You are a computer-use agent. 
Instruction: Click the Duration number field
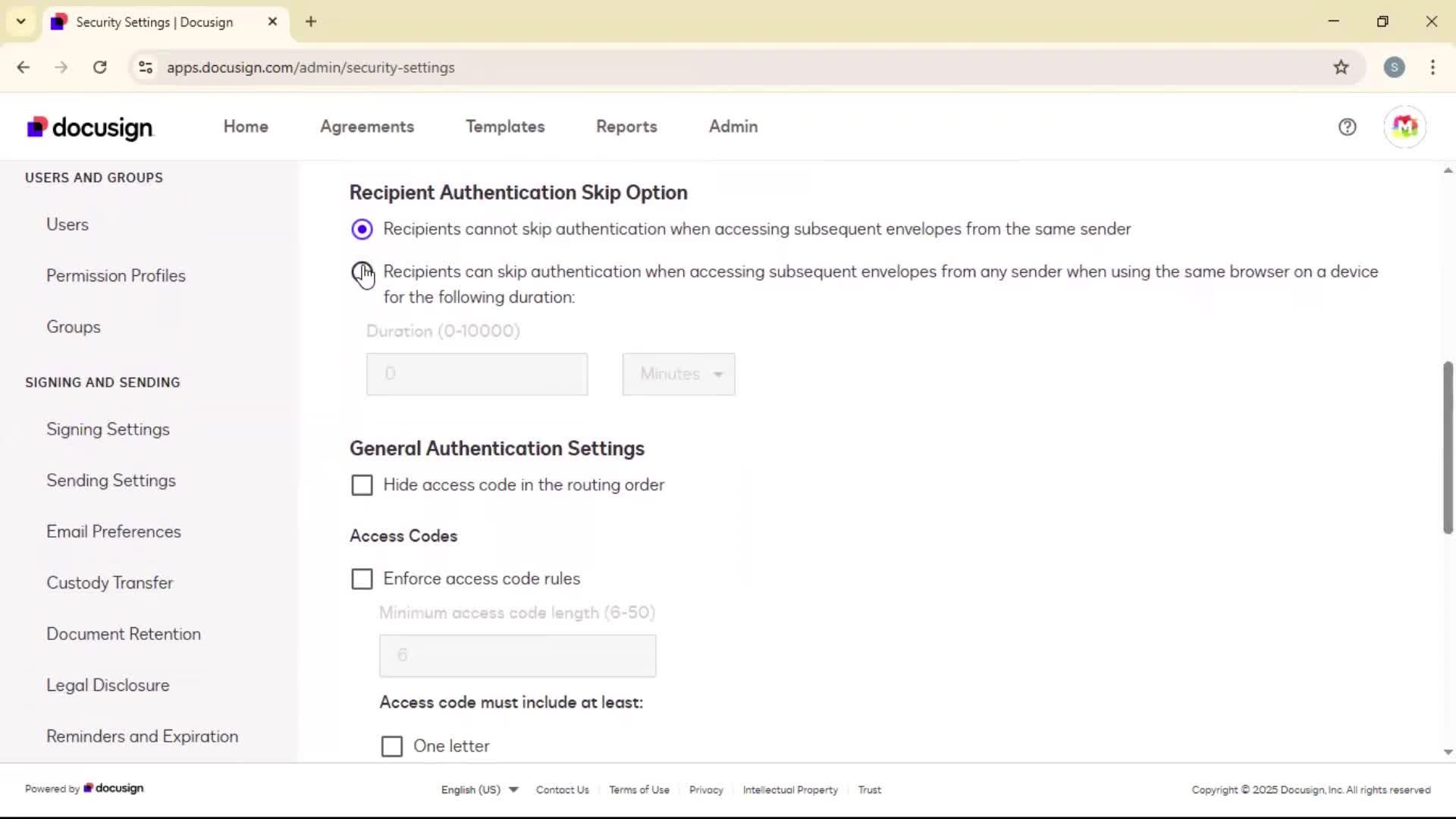tap(477, 374)
